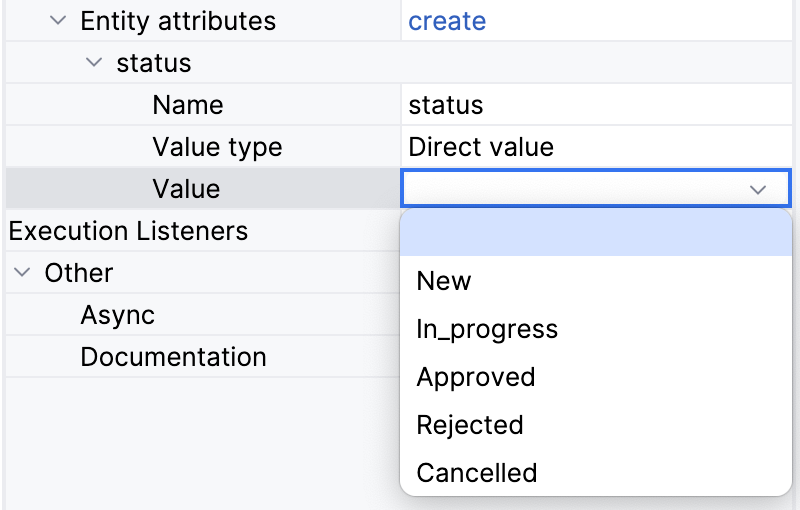The image size is (800, 510).
Task: Collapse the status attribute chevron
Action: point(95,63)
